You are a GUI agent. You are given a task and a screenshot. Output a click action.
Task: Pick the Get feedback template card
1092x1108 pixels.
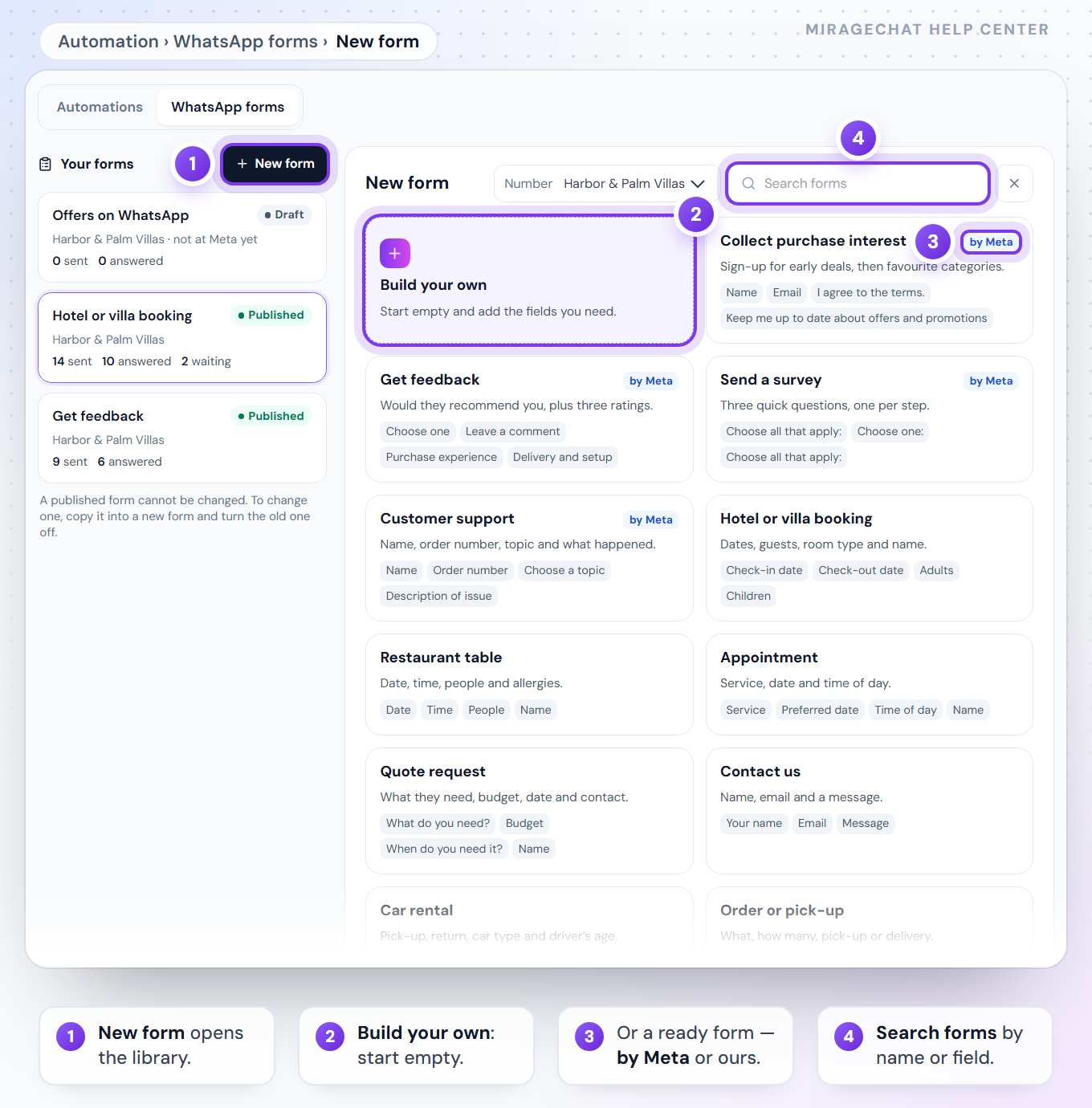coord(529,419)
